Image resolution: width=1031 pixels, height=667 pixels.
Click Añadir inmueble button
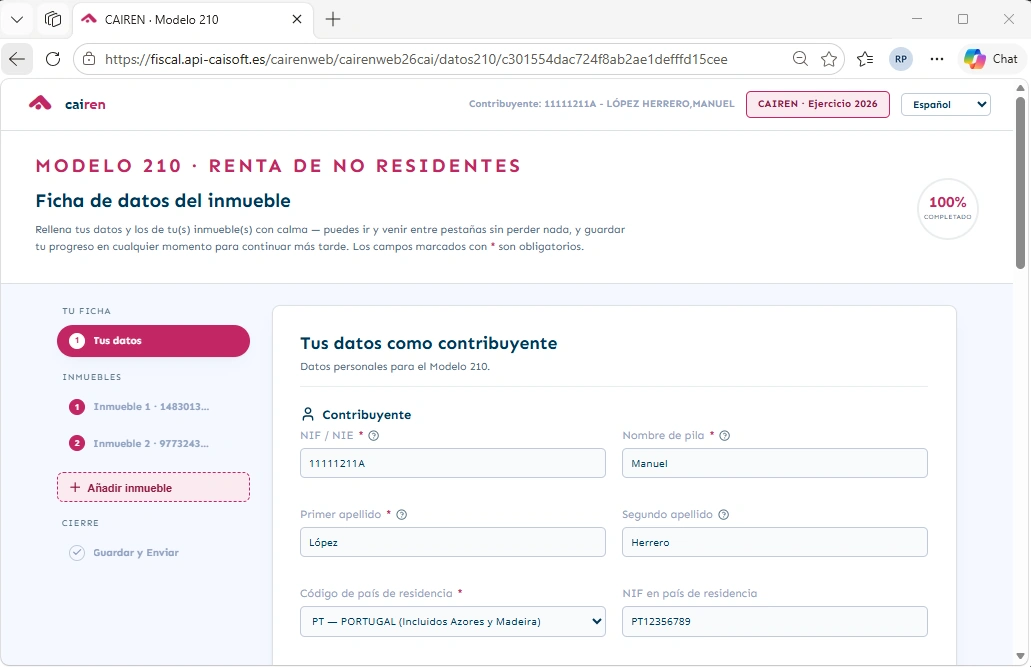point(153,487)
